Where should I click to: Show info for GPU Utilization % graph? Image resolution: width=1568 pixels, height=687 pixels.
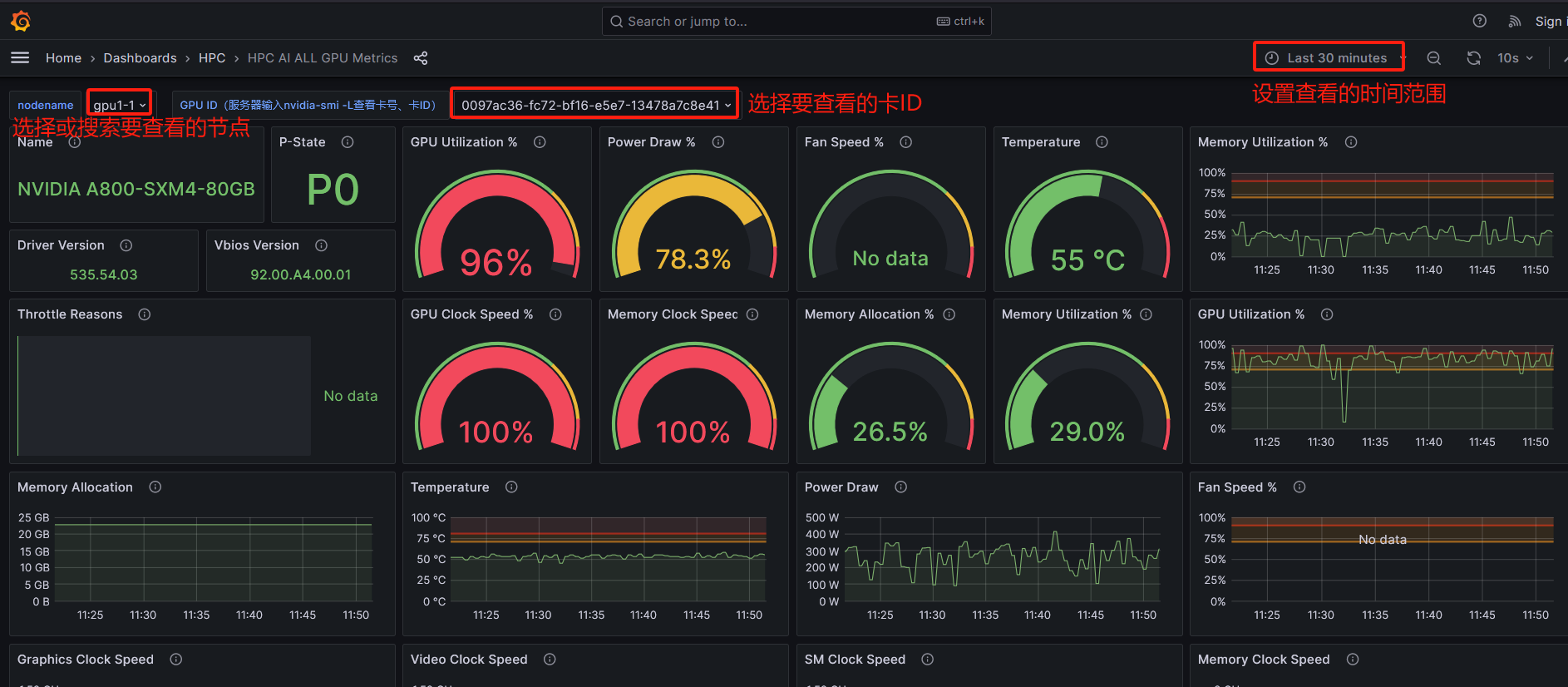[1327, 314]
